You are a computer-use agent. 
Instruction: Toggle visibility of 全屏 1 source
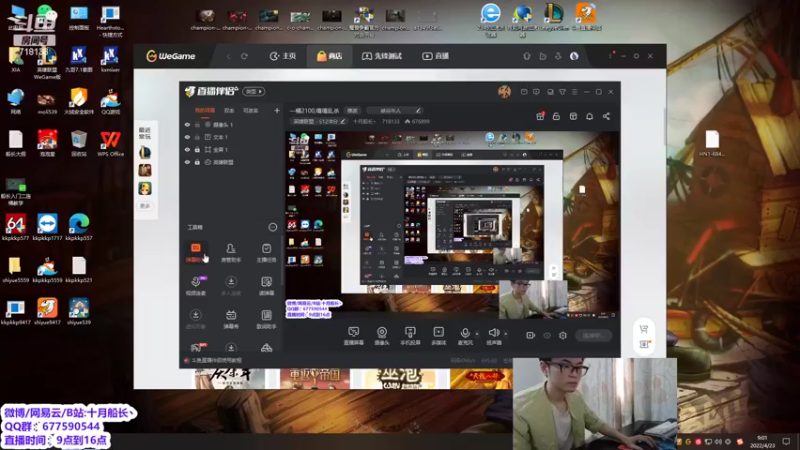tap(187, 150)
